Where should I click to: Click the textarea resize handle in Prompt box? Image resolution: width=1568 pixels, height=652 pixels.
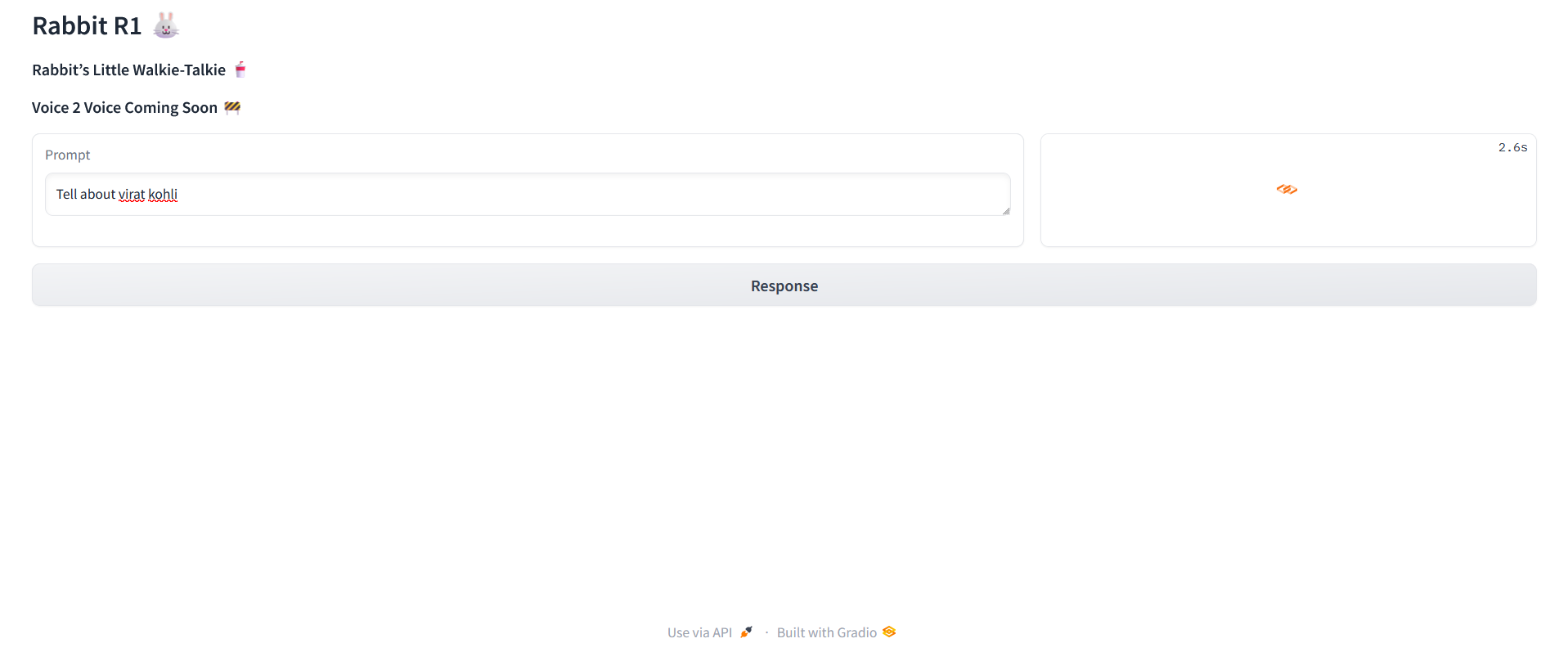(x=1005, y=211)
